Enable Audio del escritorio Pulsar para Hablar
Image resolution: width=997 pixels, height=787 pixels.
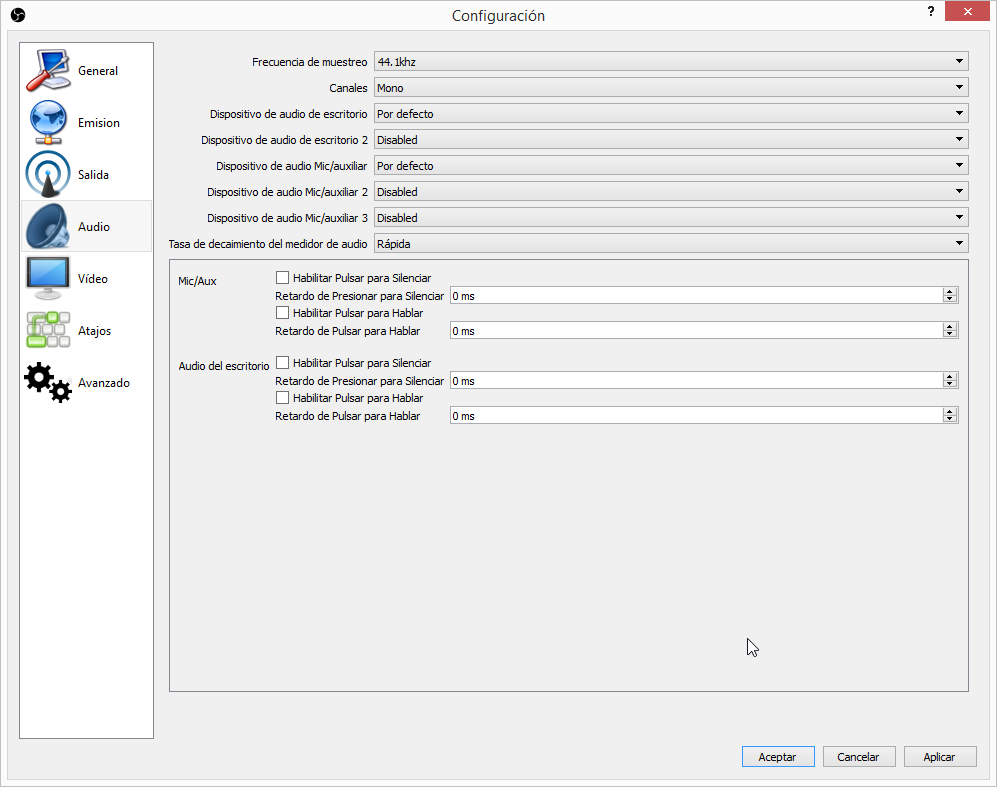tap(282, 398)
